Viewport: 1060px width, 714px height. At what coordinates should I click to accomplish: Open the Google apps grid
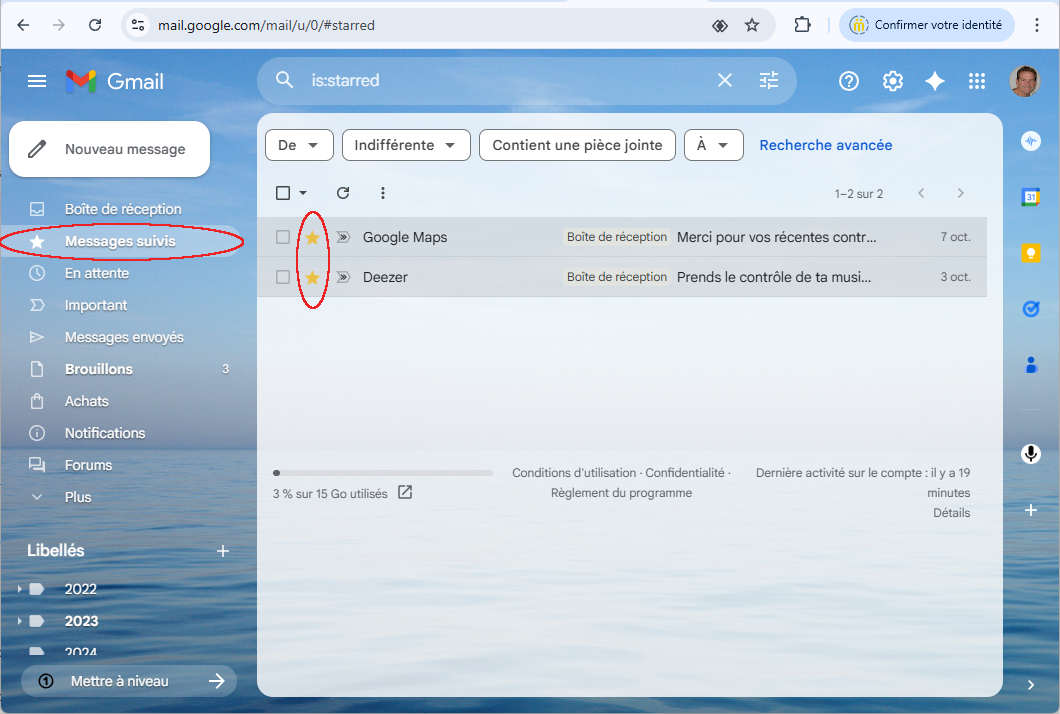point(977,81)
